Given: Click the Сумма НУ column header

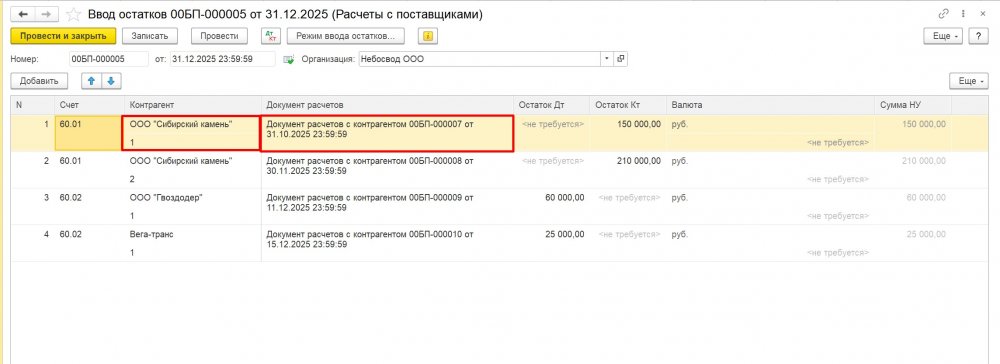Looking at the screenshot, I should [x=913, y=105].
